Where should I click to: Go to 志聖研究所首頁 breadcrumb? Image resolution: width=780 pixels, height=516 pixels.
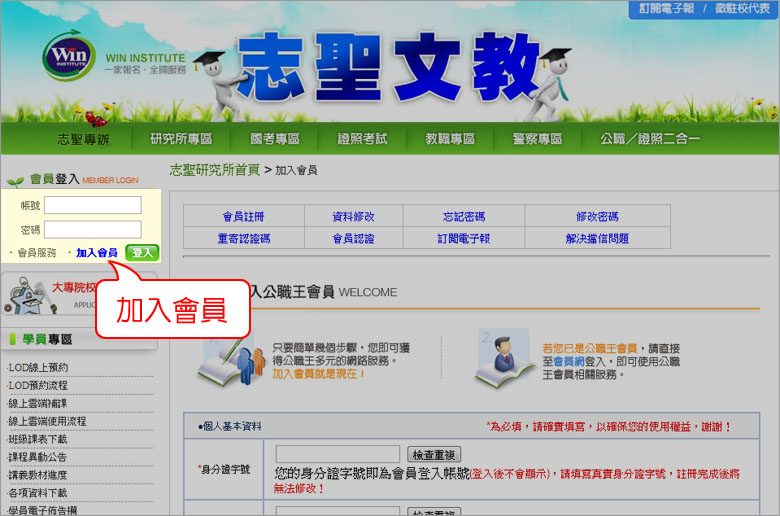[x=214, y=170]
